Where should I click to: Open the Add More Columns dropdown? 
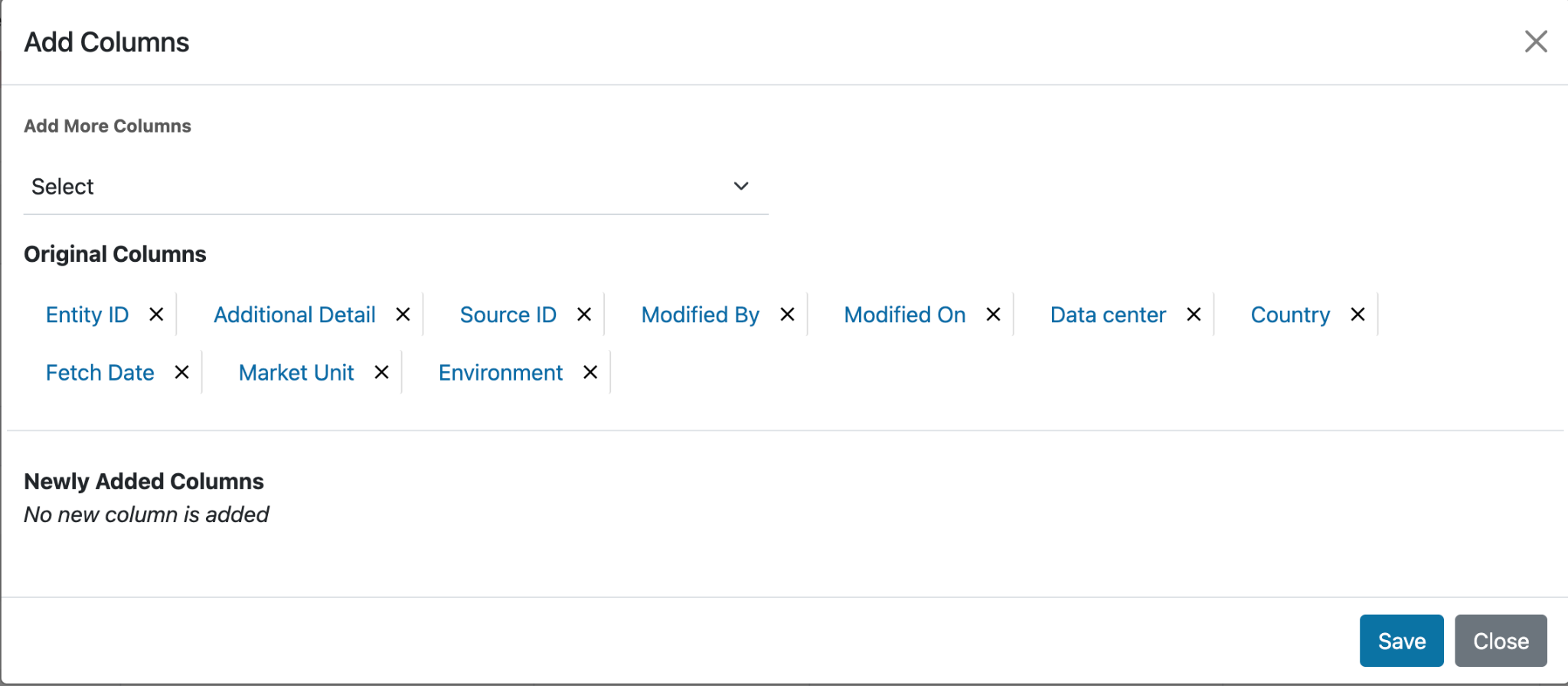383,187
